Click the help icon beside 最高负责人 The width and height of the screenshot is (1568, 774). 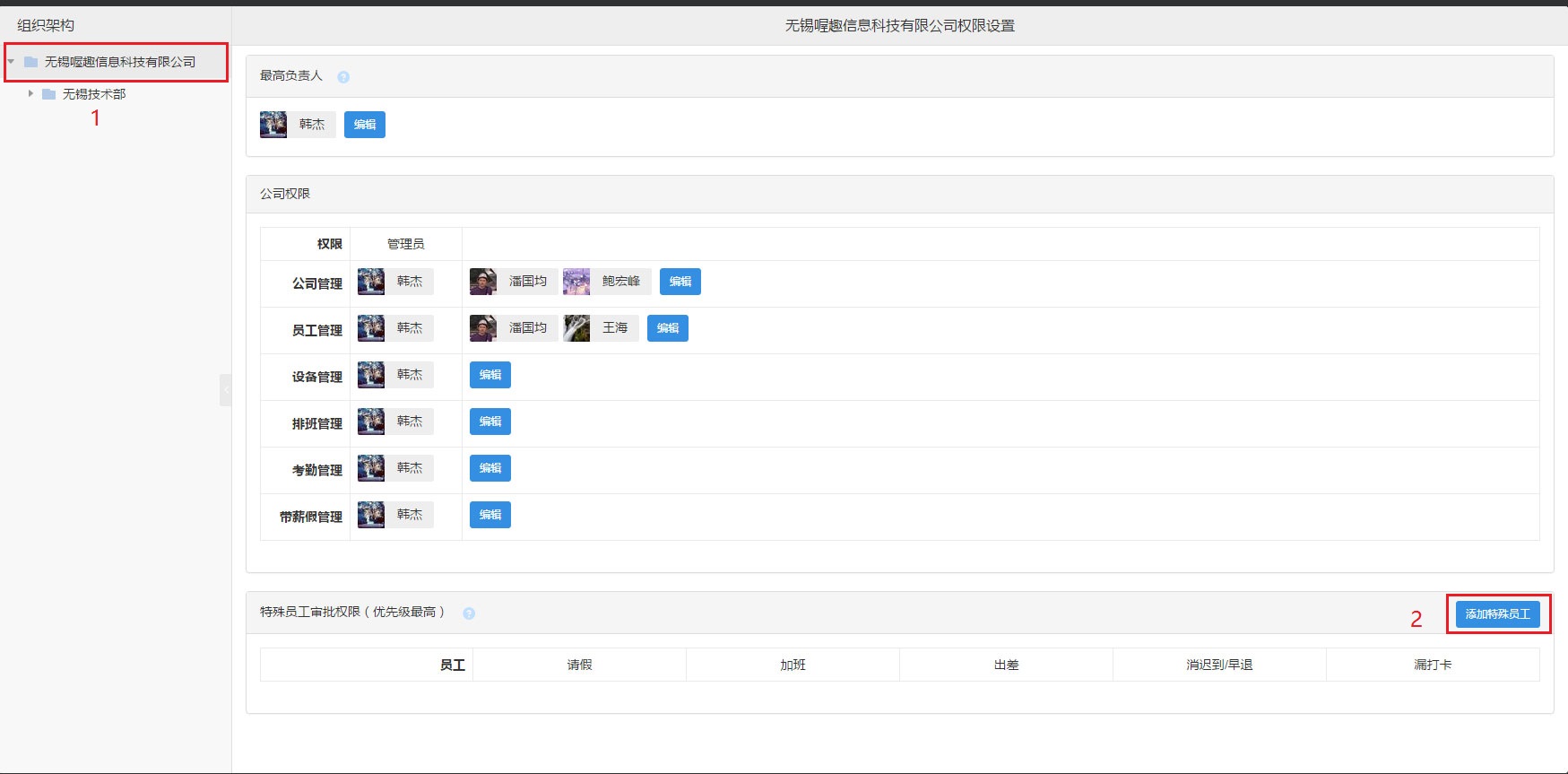point(343,77)
